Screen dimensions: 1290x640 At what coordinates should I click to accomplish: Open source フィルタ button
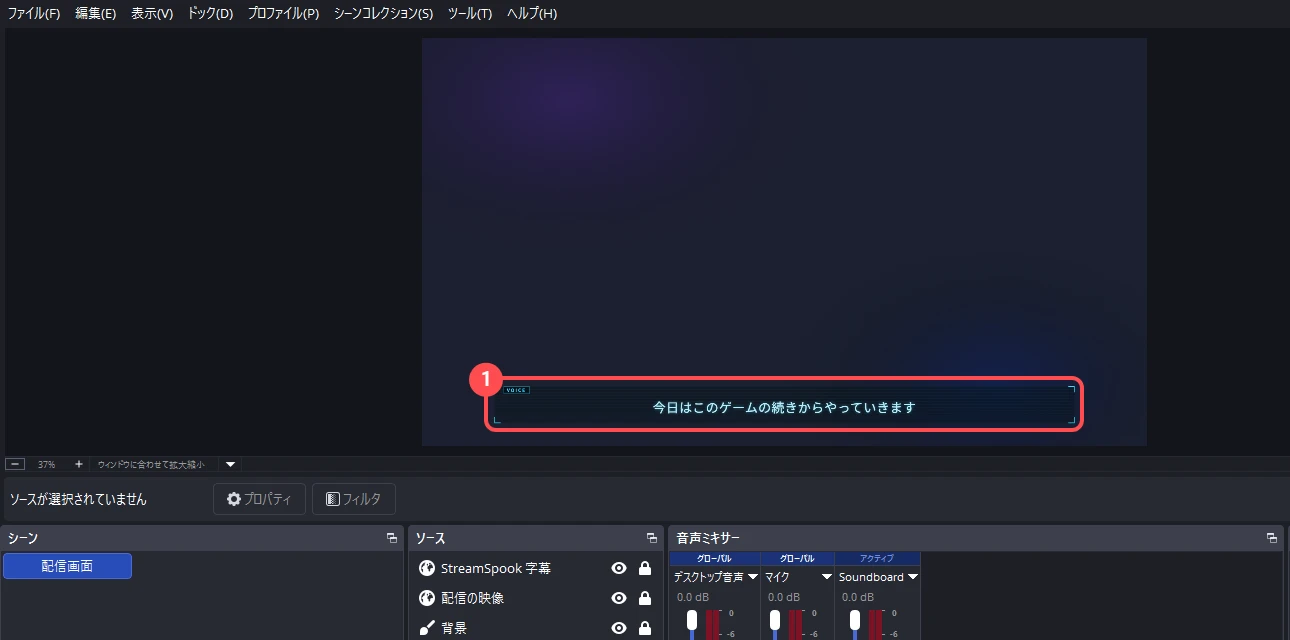pyautogui.click(x=354, y=499)
